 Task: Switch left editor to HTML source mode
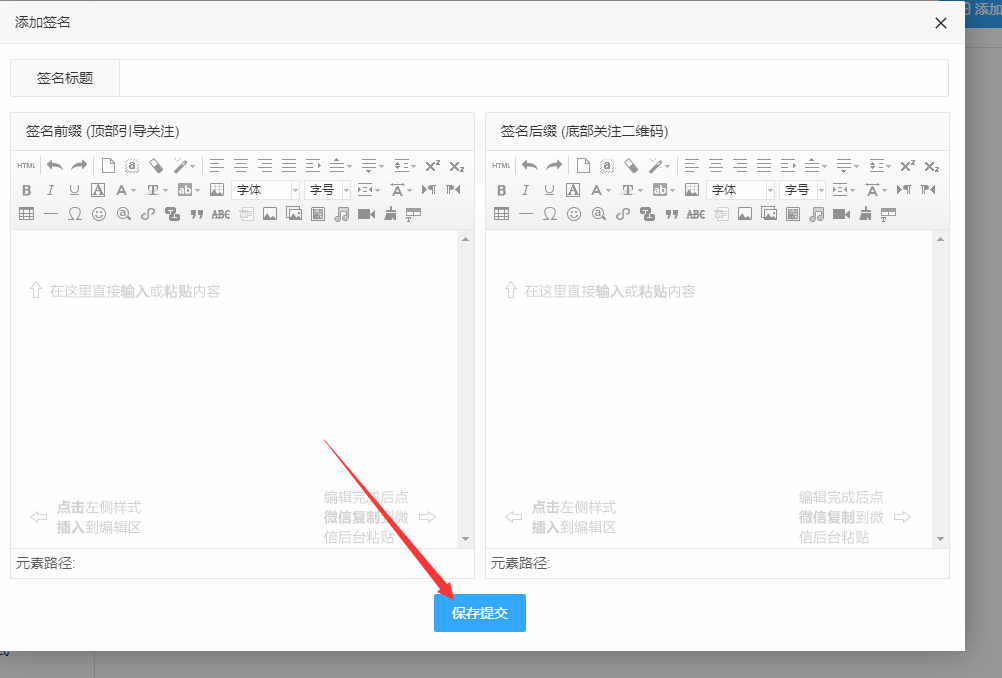(x=25, y=165)
